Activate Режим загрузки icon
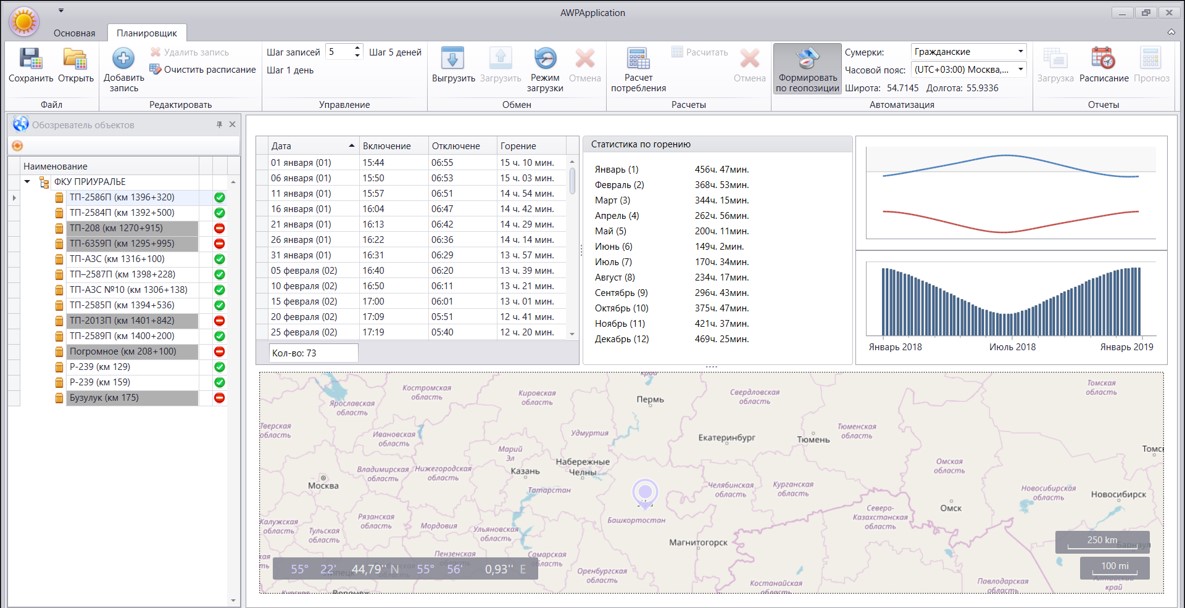This screenshot has width=1185, height=608. 545,58
